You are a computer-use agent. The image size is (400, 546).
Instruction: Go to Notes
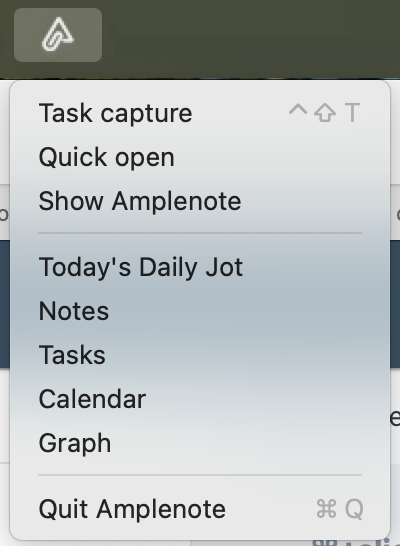coord(200,311)
